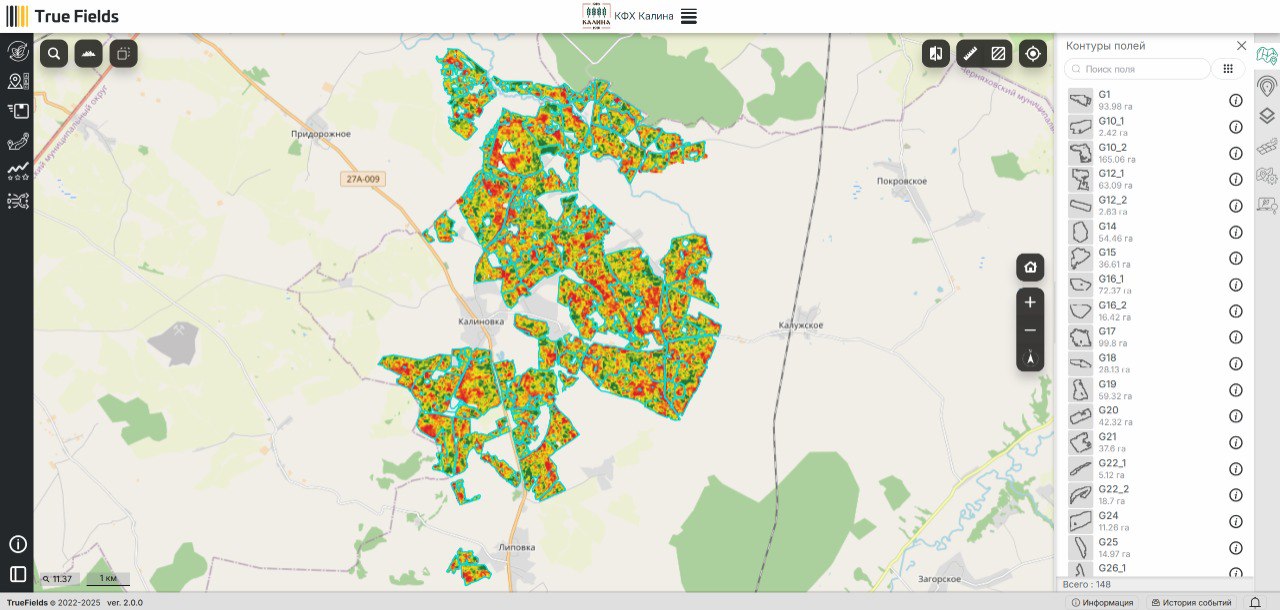The image size is (1280, 610).
Task: Open История событий in the status bar
Action: 1190,602
